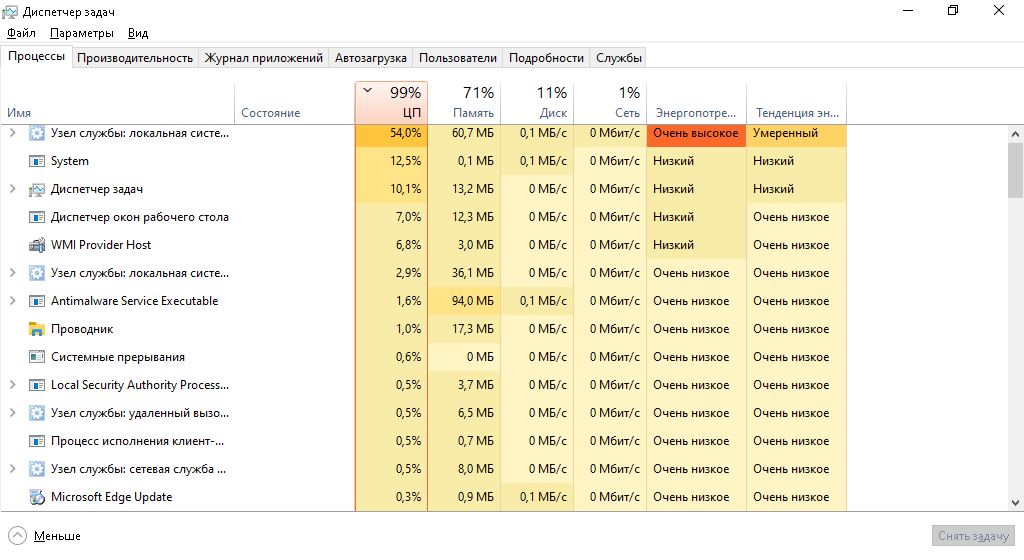This screenshot has height=560, width=1024.
Task: Expand the 2,9% Узел службы row
Action: pyautogui.click(x=12, y=273)
